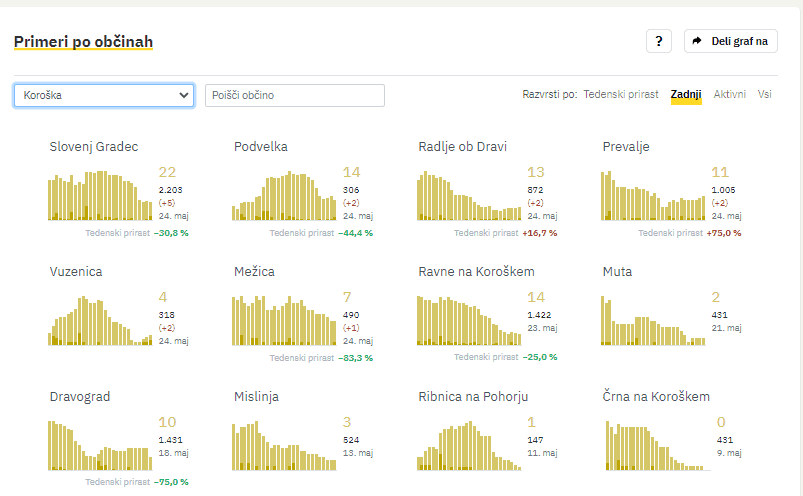Select the 'Zadnji' sort option
The width and height of the screenshot is (803, 496).
click(686, 95)
